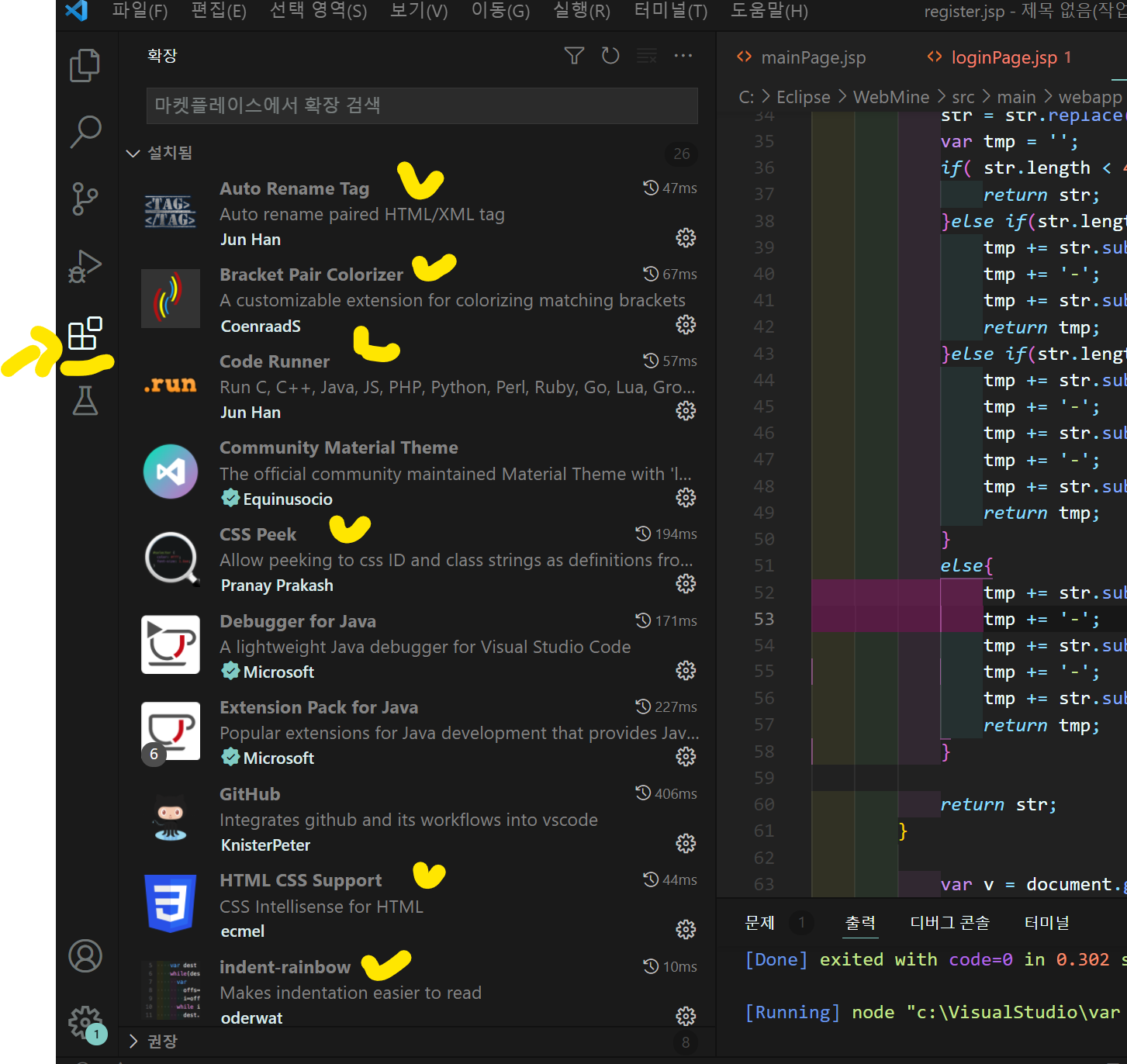The height and width of the screenshot is (1064, 1127).
Task: Open the 이동(G) menu
Action: 501,11
